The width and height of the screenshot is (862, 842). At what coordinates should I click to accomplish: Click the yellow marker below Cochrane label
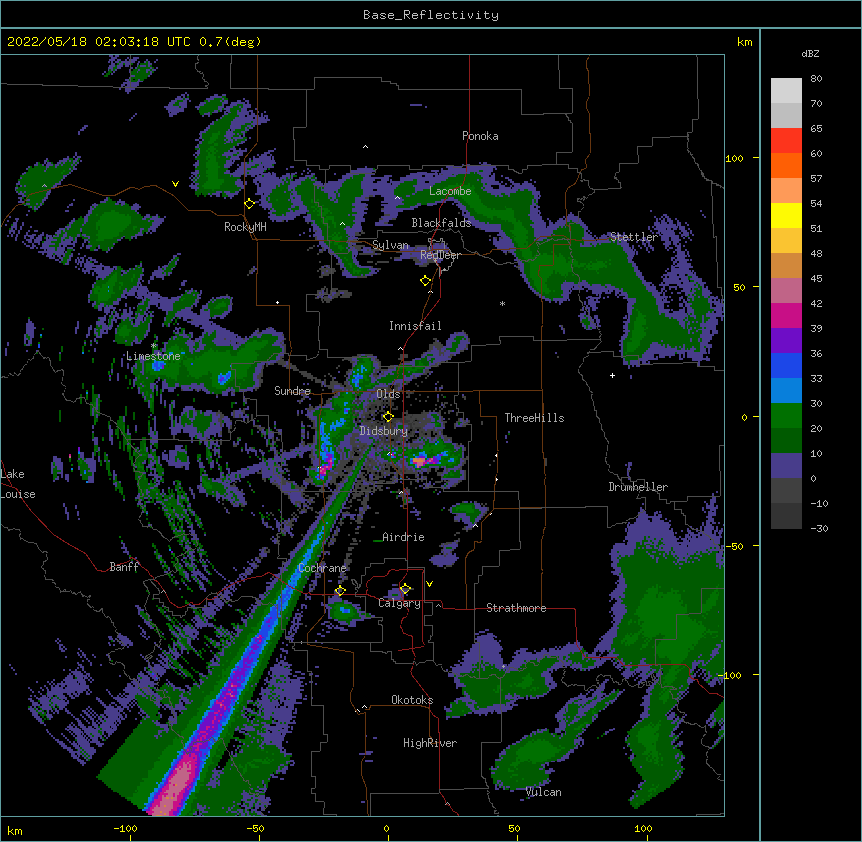coord(340,591)
